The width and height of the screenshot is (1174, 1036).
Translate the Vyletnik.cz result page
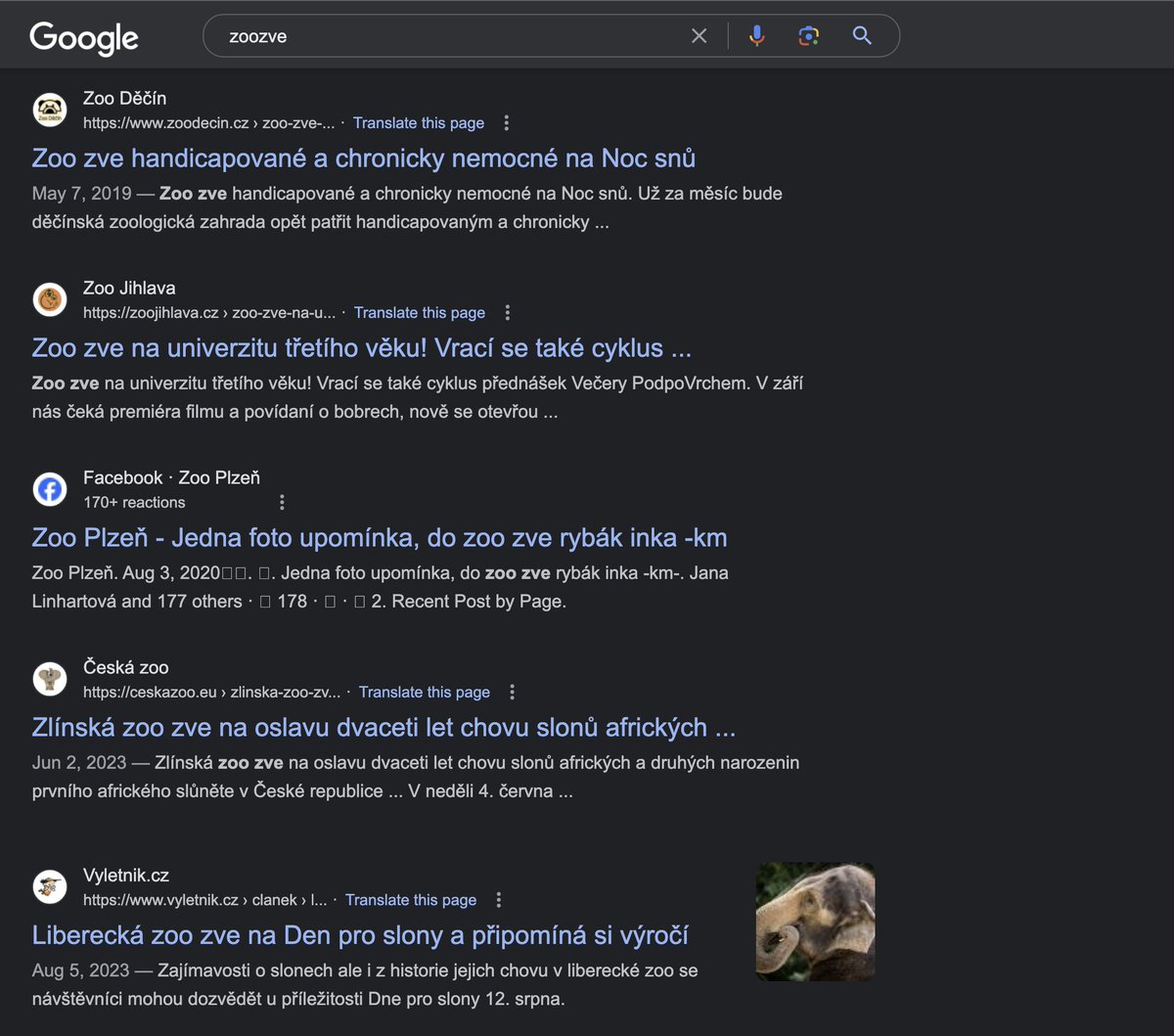click(x=411, y=900)
